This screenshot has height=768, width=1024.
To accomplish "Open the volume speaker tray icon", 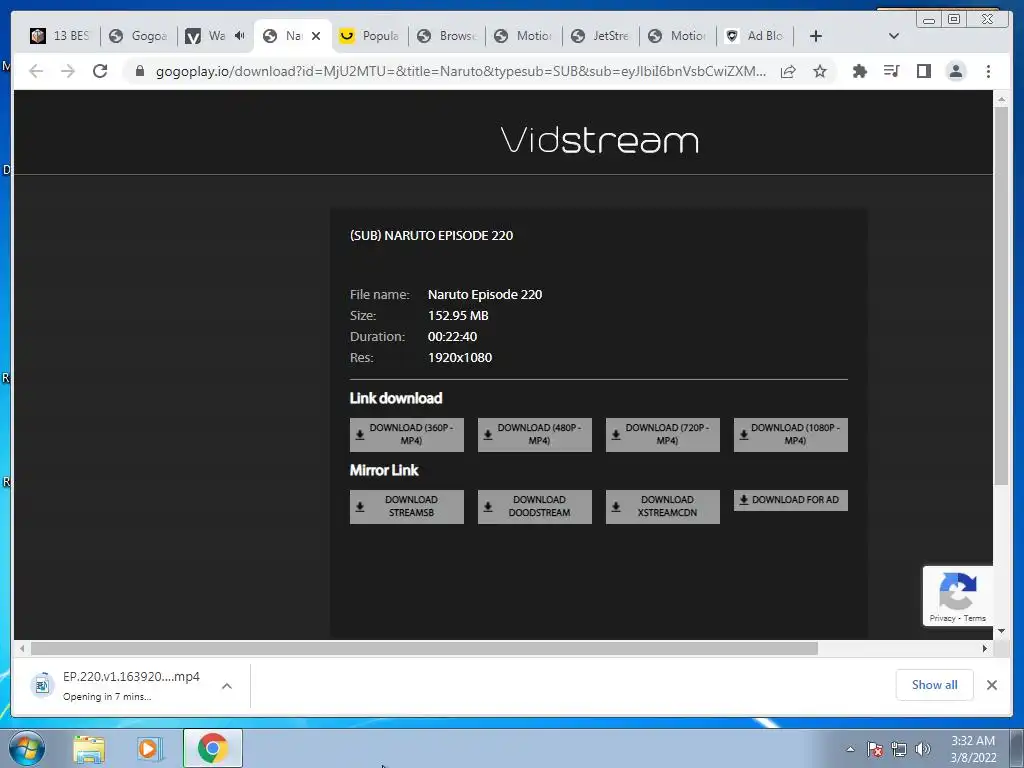I will (922, 749).
